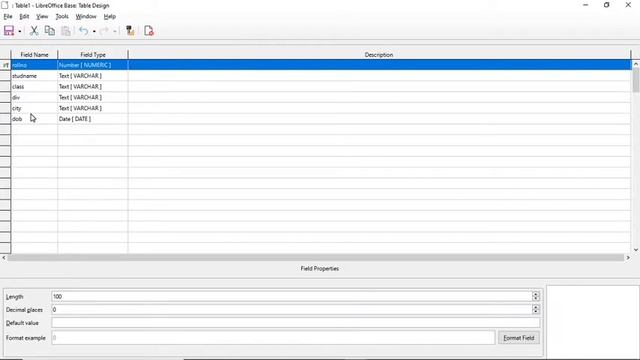Select the city field name cell
Image resolution: width=640 pixels, height=360 pixels.
(x=34, y=108)
